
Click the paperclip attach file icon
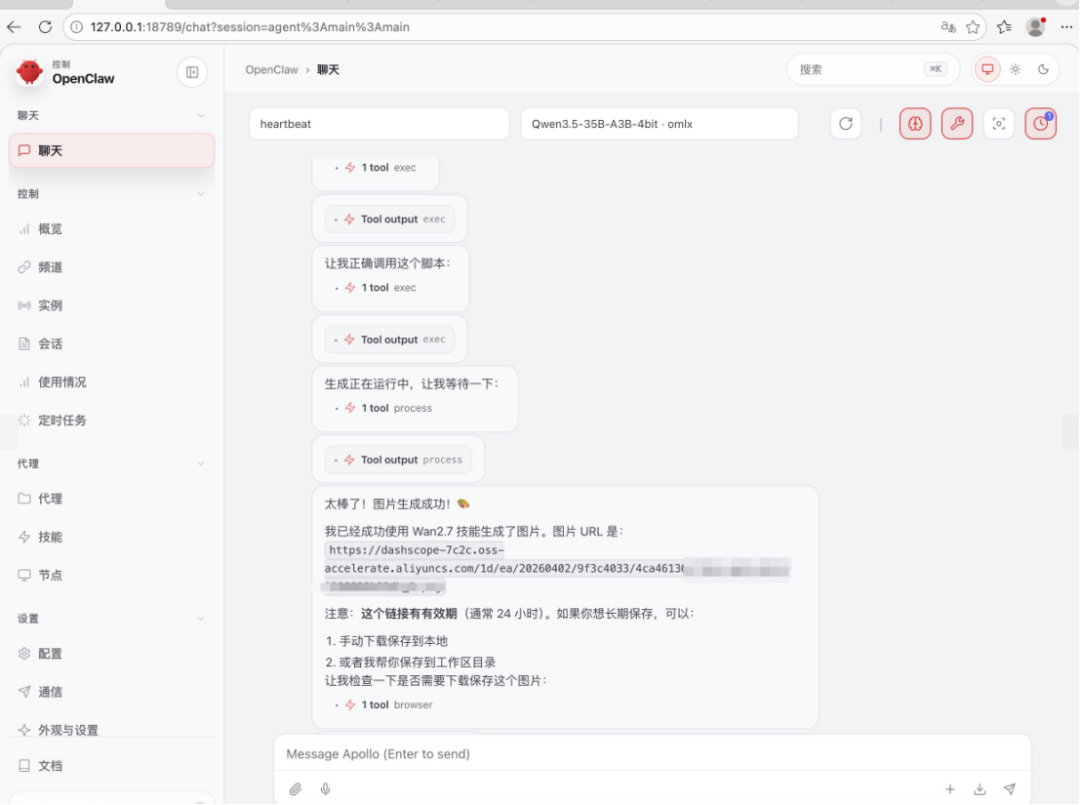[x=296, y=789]
